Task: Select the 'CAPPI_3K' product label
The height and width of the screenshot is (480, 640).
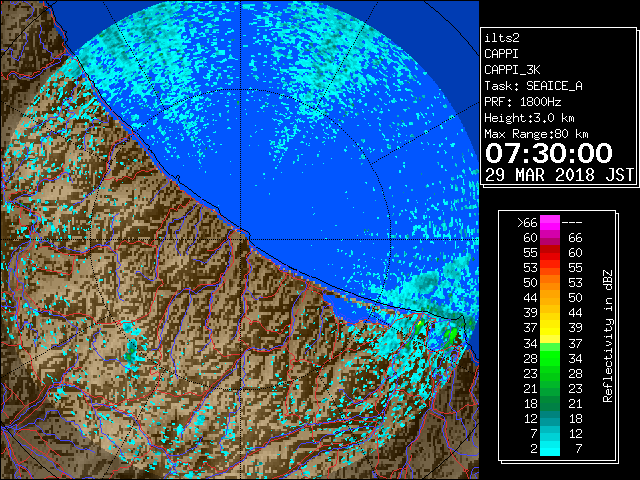Action: click(x=512, y=70)
